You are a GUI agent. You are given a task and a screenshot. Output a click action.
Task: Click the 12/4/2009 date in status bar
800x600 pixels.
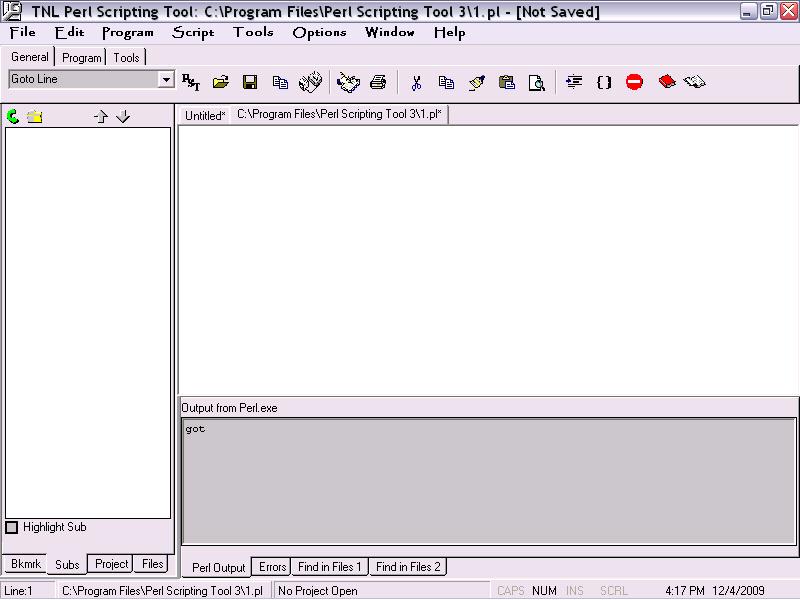click(738, 591)
